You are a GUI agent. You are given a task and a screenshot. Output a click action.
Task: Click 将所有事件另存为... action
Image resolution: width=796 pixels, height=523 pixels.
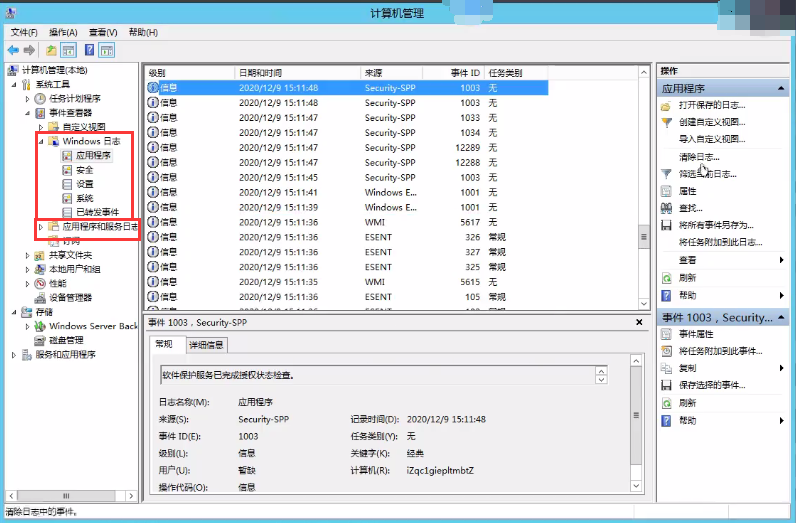[716, 225]
